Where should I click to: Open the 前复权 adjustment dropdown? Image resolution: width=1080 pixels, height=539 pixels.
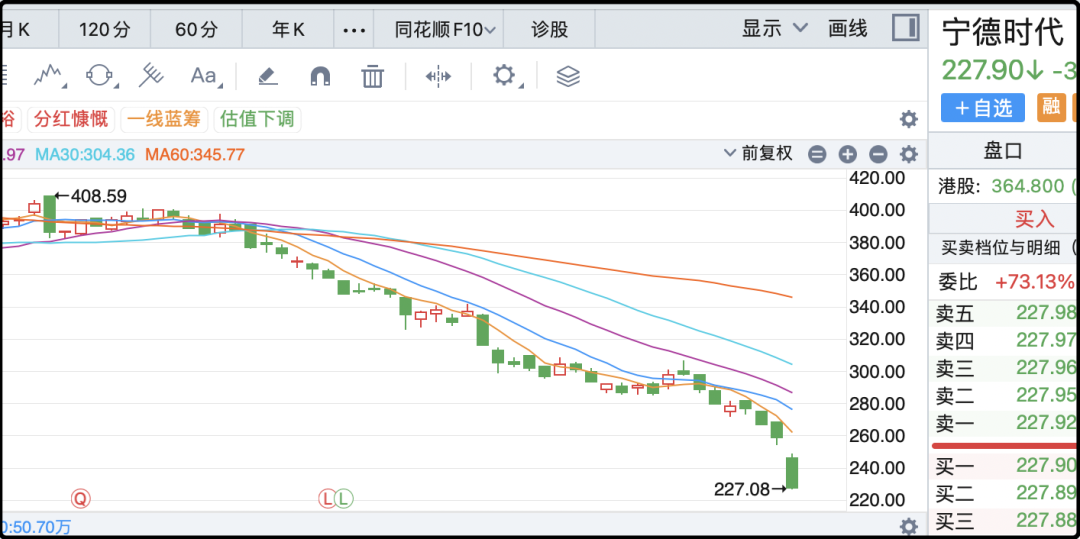click(758, 154)
